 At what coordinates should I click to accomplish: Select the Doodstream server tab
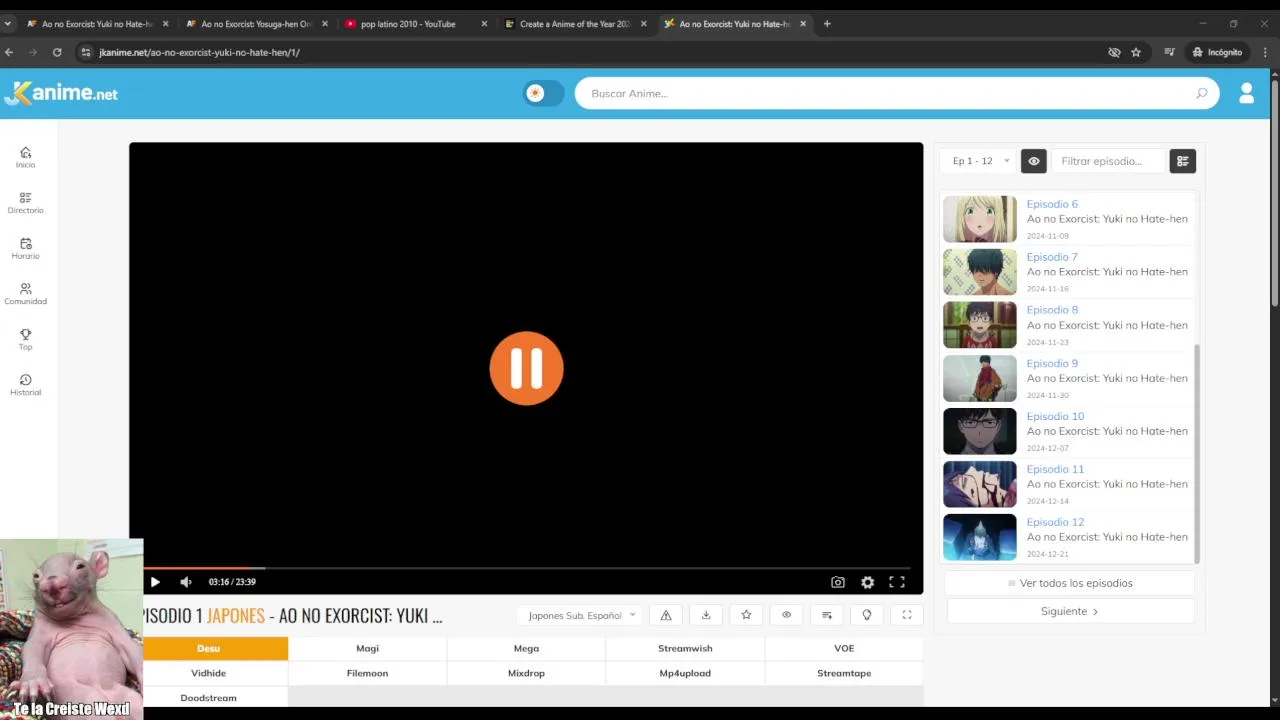(x=208, y=698)
